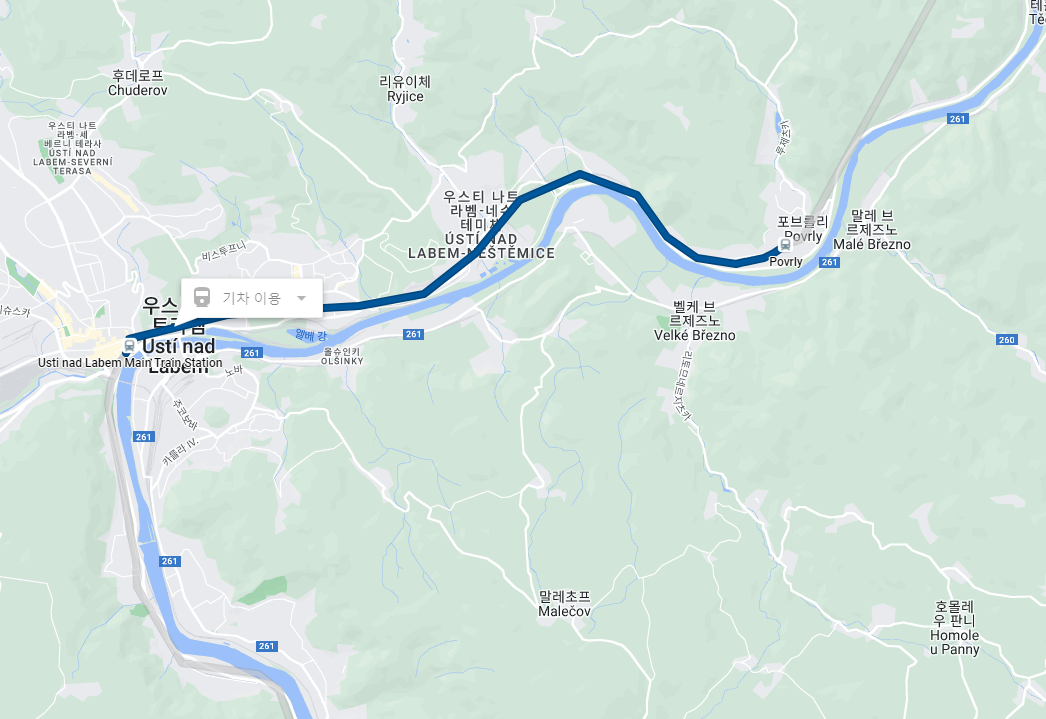
Task: Click the train icon in the 기차 이용 popup
Action: [202, 297]
